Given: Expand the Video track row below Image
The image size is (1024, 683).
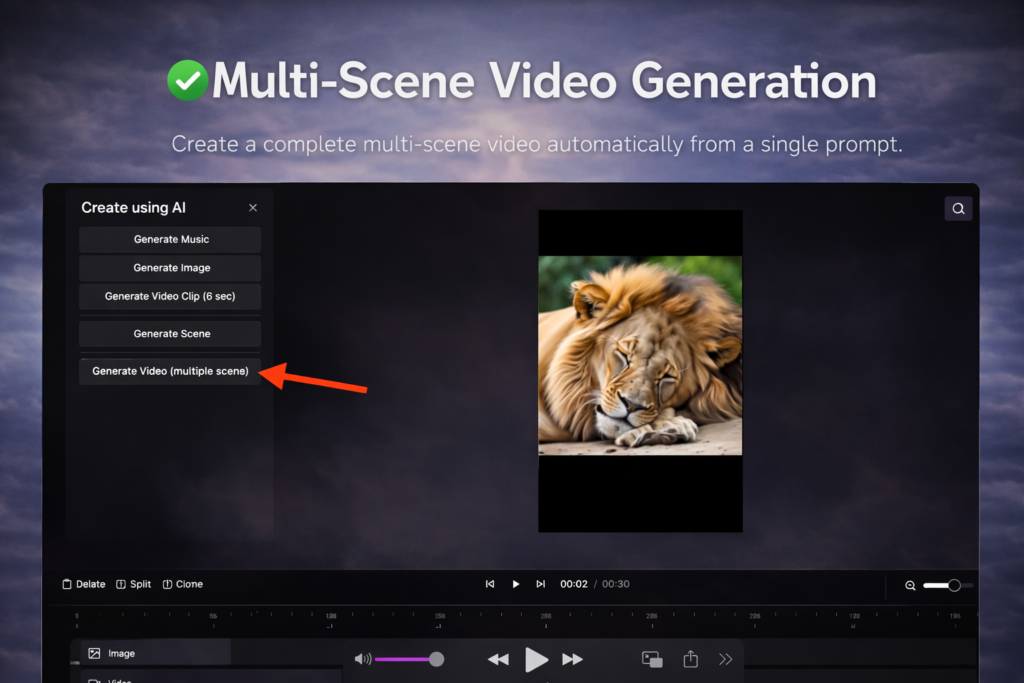Looking at the screenshot, I should pyautogui.click(x=122, y=679).
